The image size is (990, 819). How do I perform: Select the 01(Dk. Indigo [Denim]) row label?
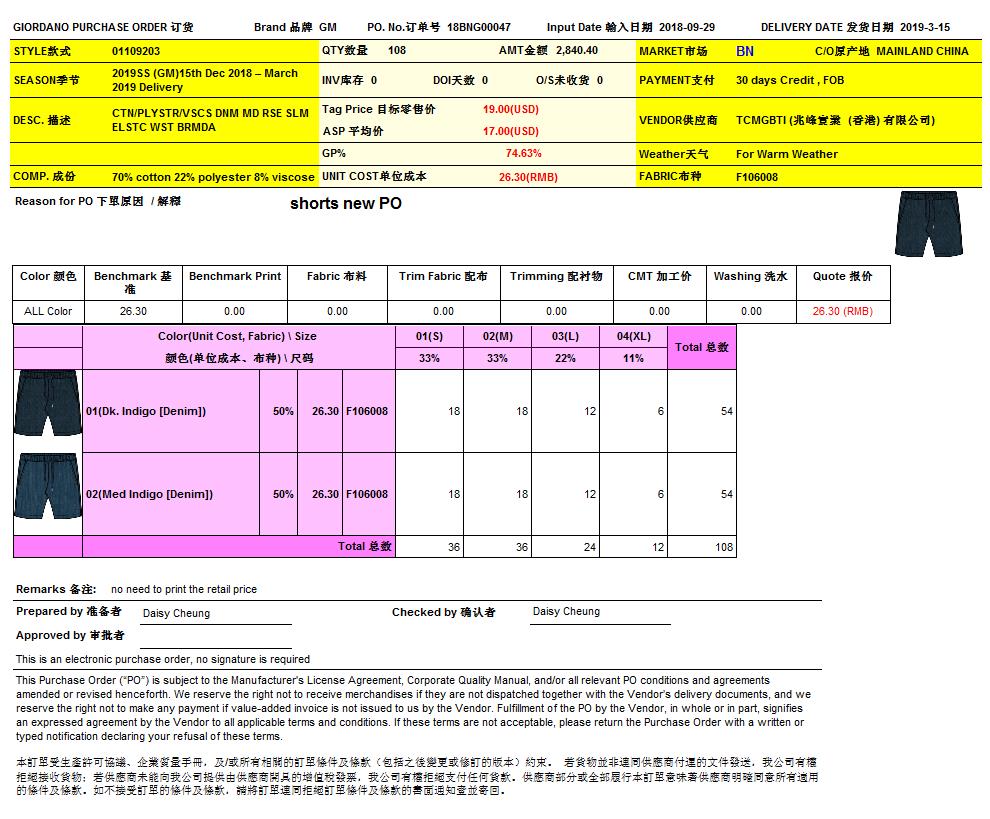(146, 411)
